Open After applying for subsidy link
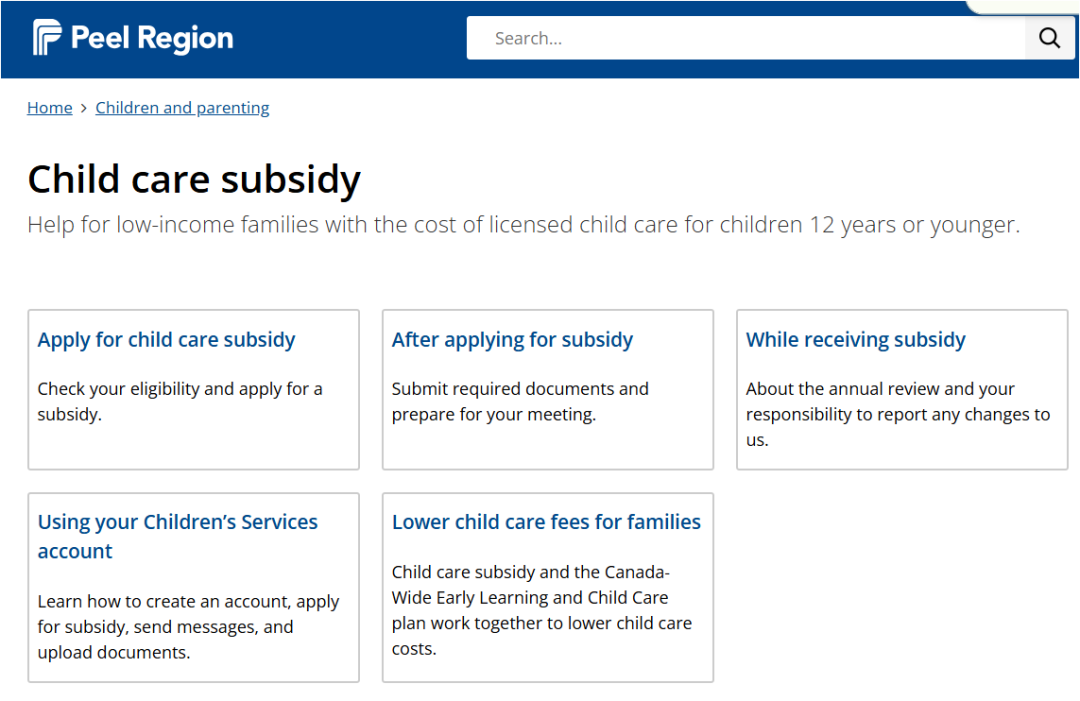Viewport: 1080px width, 701px height. click(512, 339)
